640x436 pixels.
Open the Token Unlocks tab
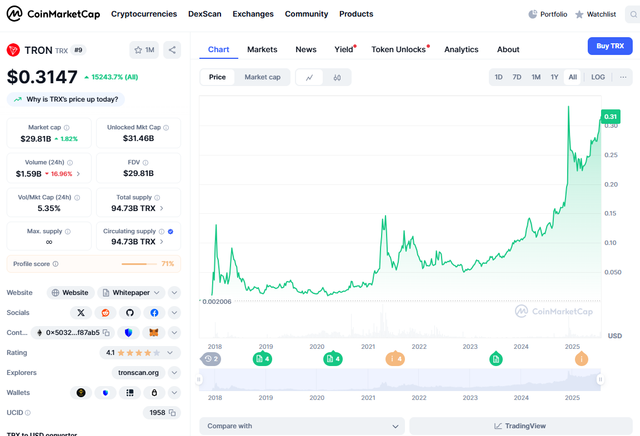click(399, 49)
